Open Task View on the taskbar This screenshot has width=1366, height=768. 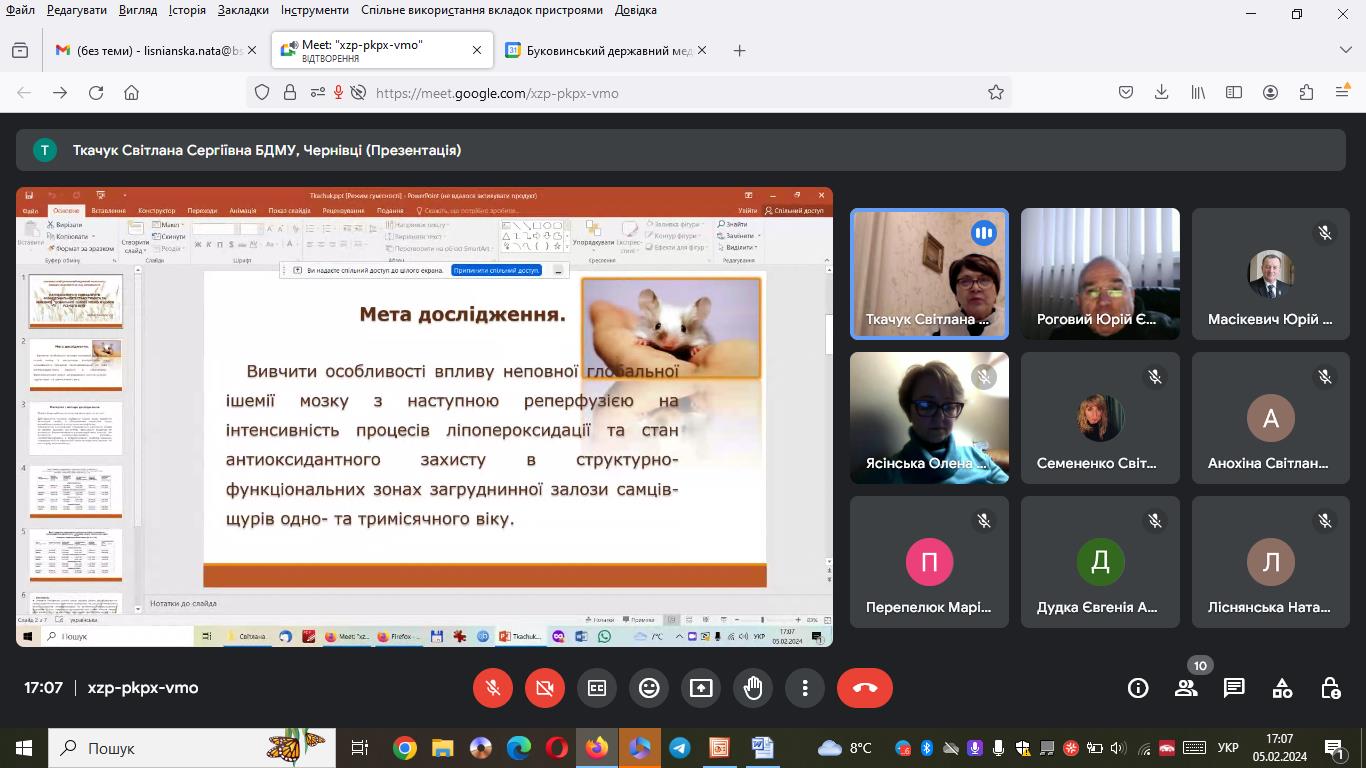[x=360, y=748]
